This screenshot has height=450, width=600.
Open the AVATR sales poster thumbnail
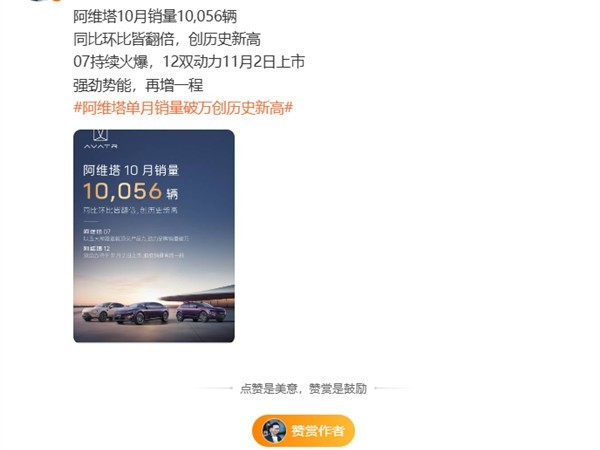(154, 236)
